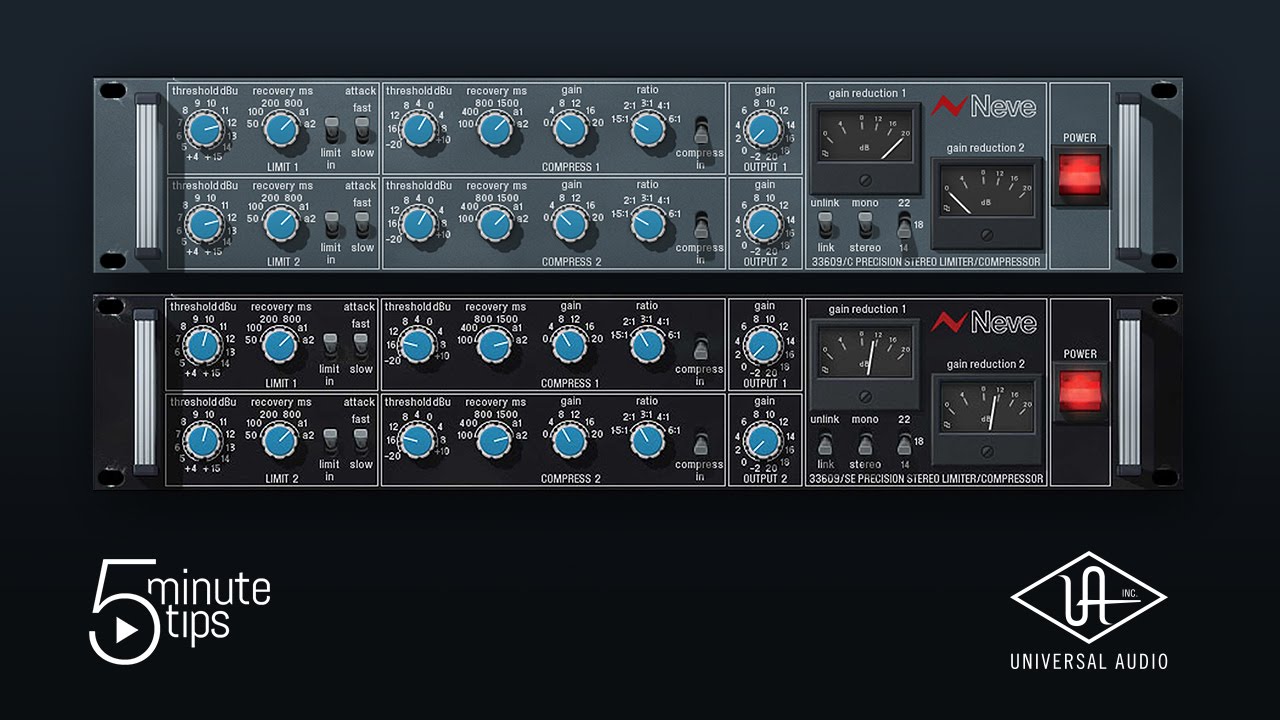1280x720 pixels.
Task: Click red POWER button on grey 33609/C unit
Action: [1081, 174]
